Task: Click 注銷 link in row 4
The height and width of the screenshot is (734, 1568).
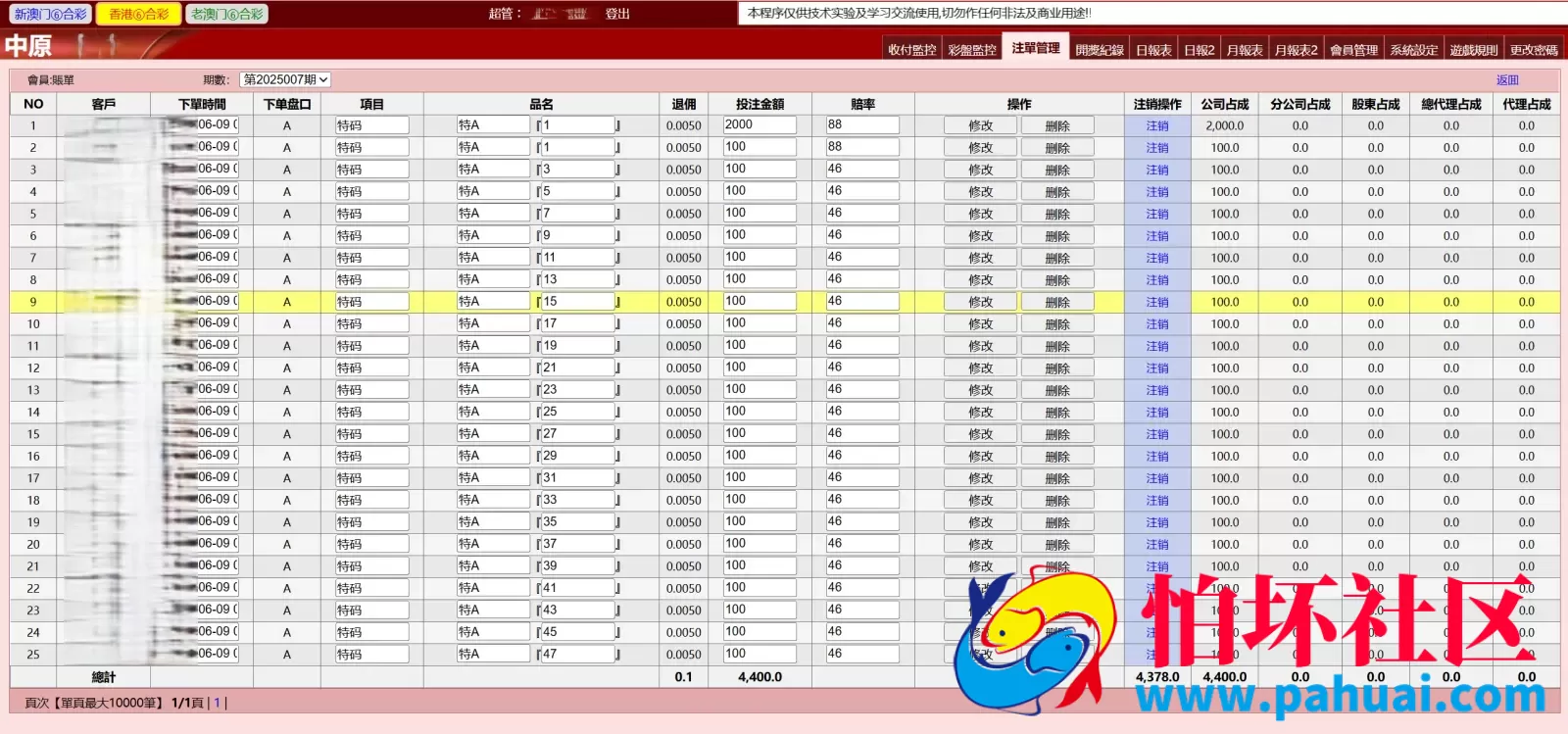Action: (x=1157, y=192)
